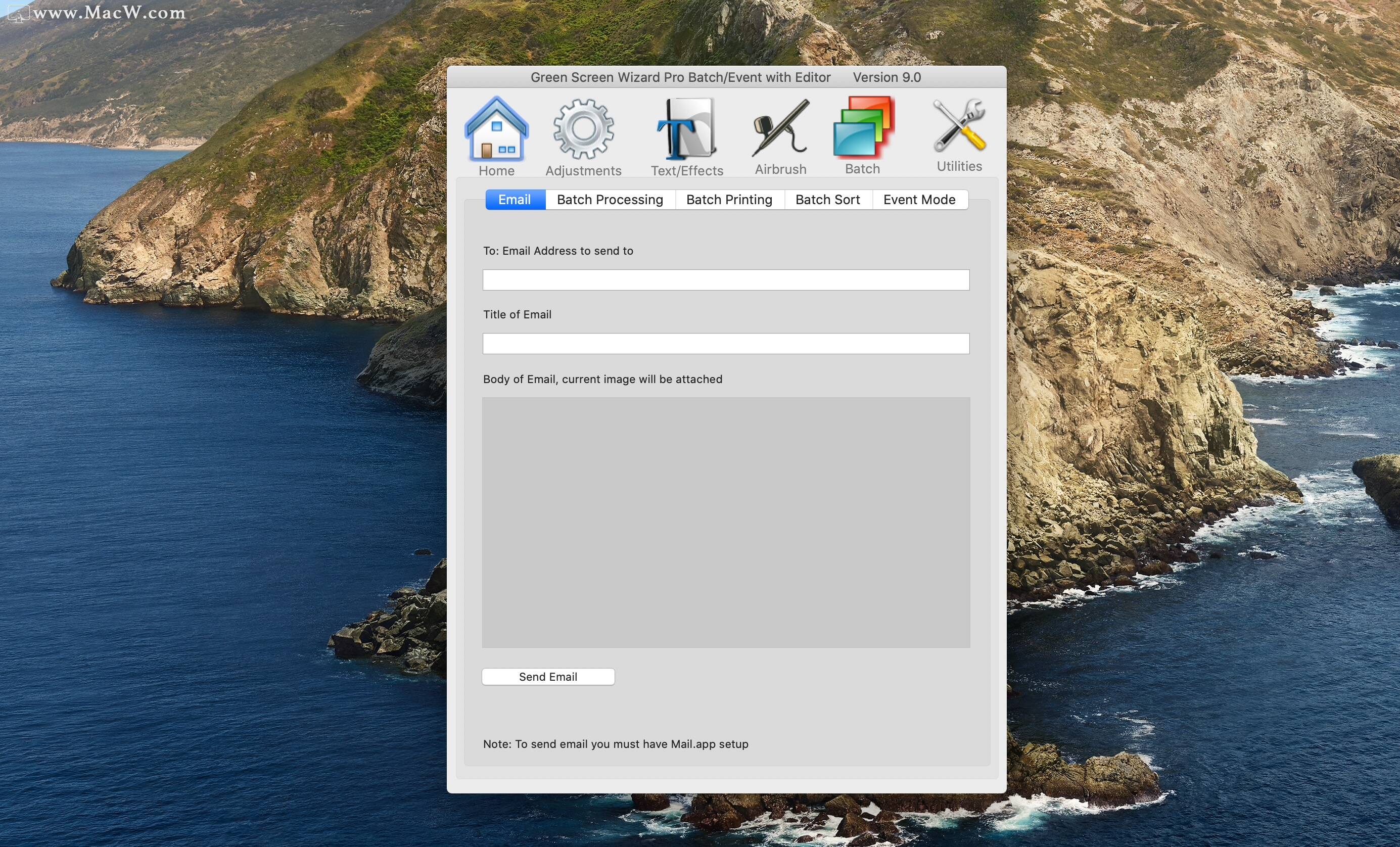
Task: Expand the Batch Processing options
Action: (610, 199)
